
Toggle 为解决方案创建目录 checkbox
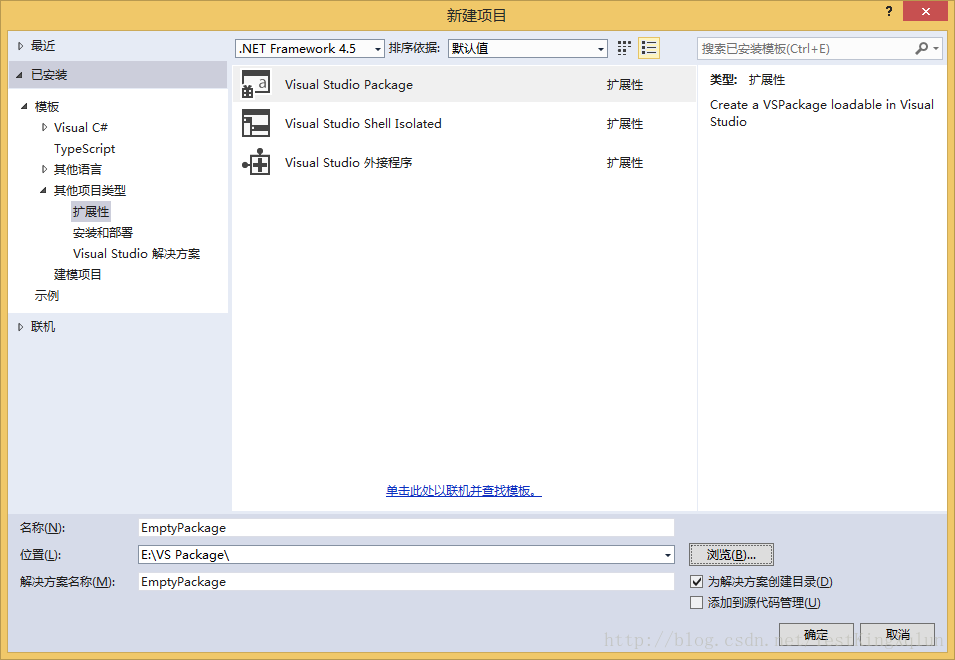pos(696,581)
